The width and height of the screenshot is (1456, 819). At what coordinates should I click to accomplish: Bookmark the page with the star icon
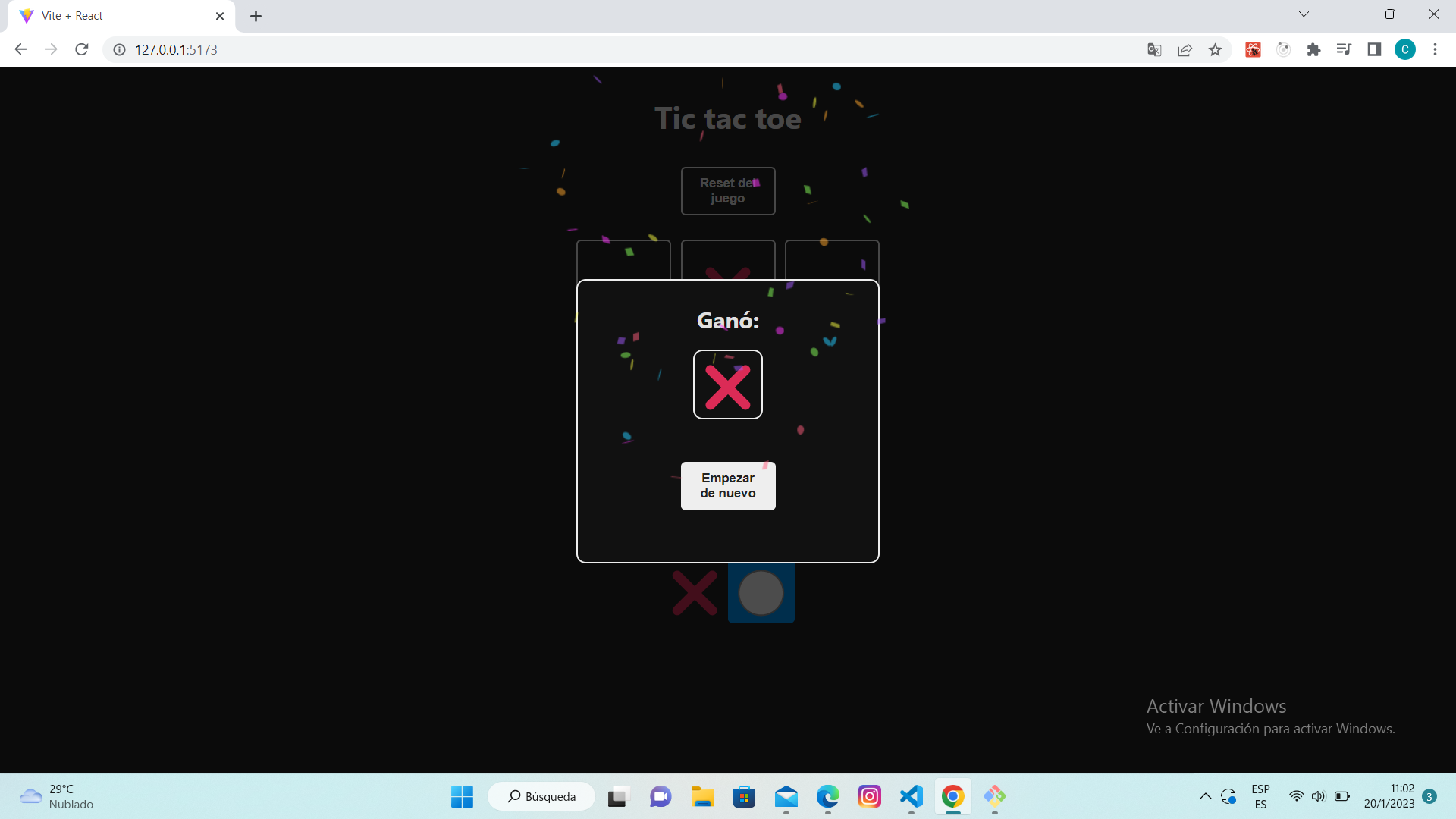pos(1215,49)
